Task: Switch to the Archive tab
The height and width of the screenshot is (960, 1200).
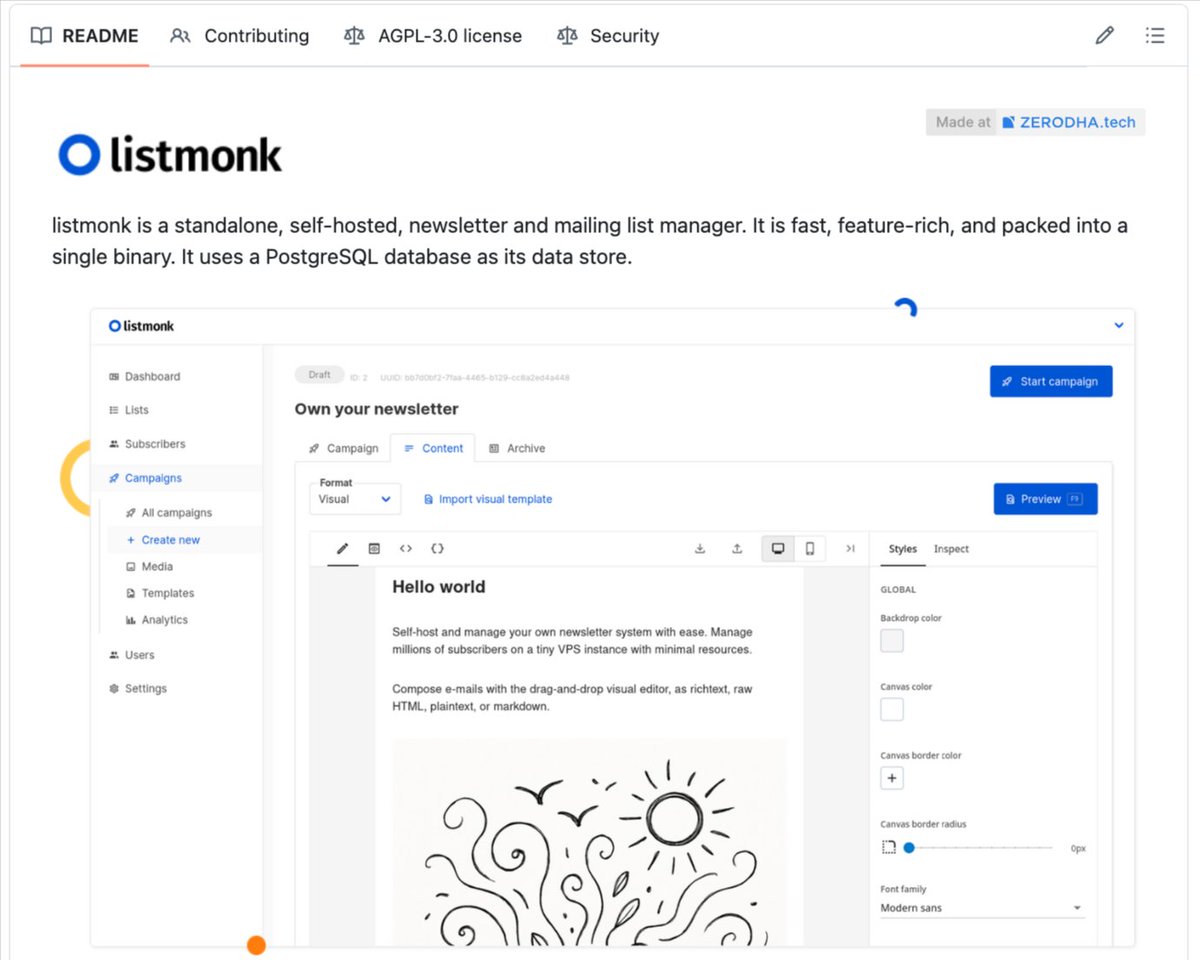Action: [517, 448]
